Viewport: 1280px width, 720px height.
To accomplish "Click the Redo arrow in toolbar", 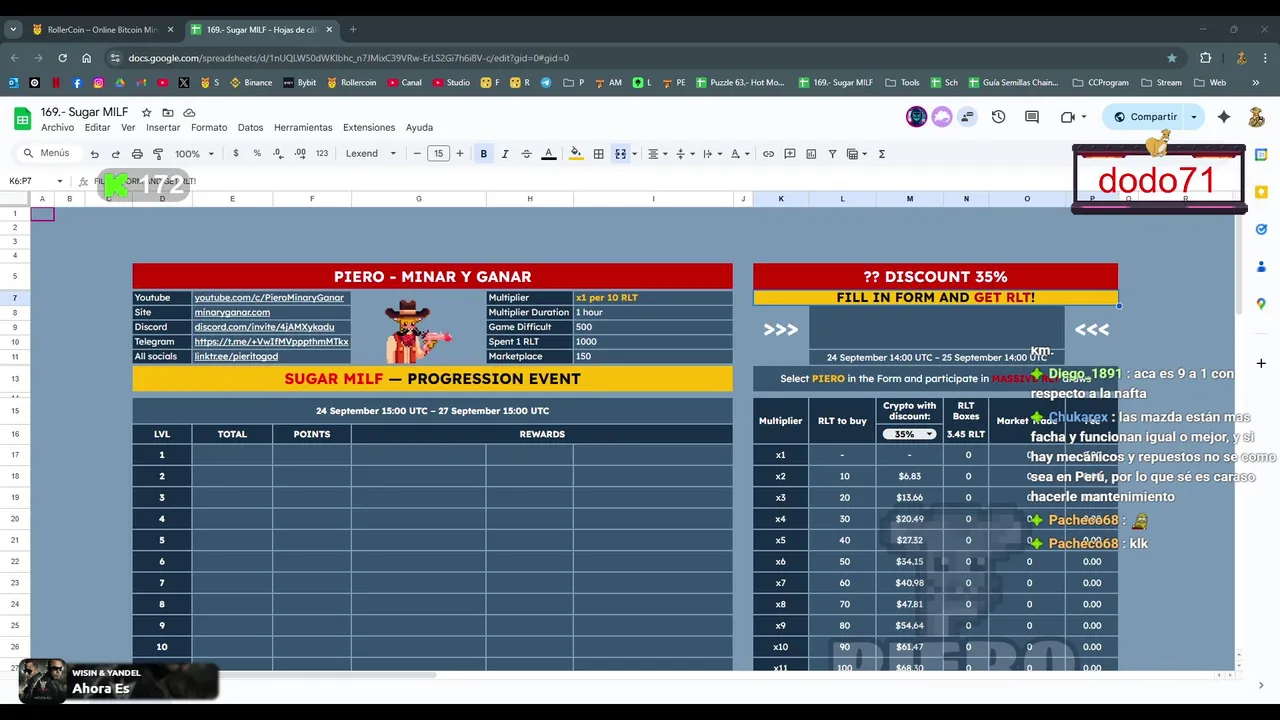I will (115, 154).
